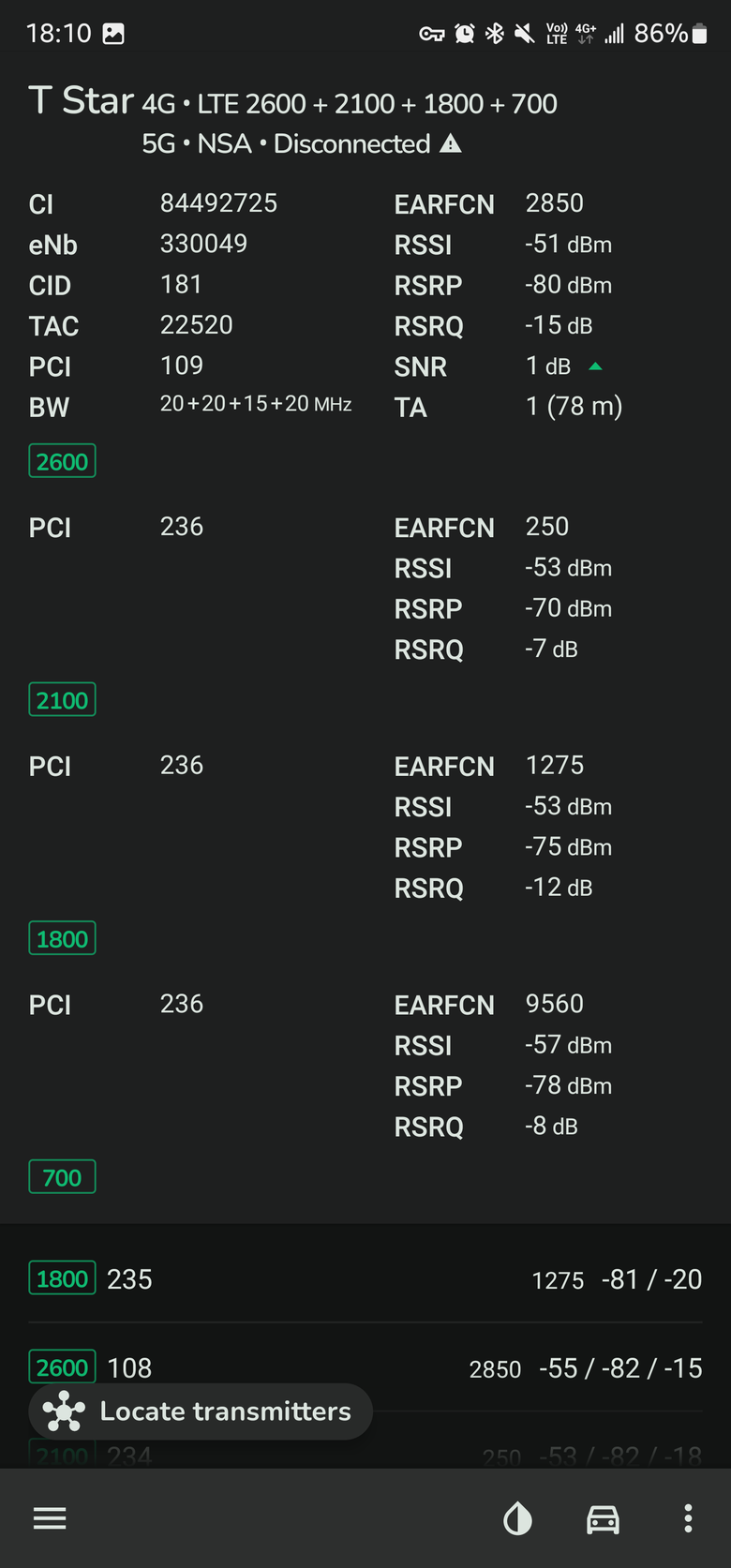Select the 1800 band badge of carrier
731x1568 pixels.
[62, 938]
